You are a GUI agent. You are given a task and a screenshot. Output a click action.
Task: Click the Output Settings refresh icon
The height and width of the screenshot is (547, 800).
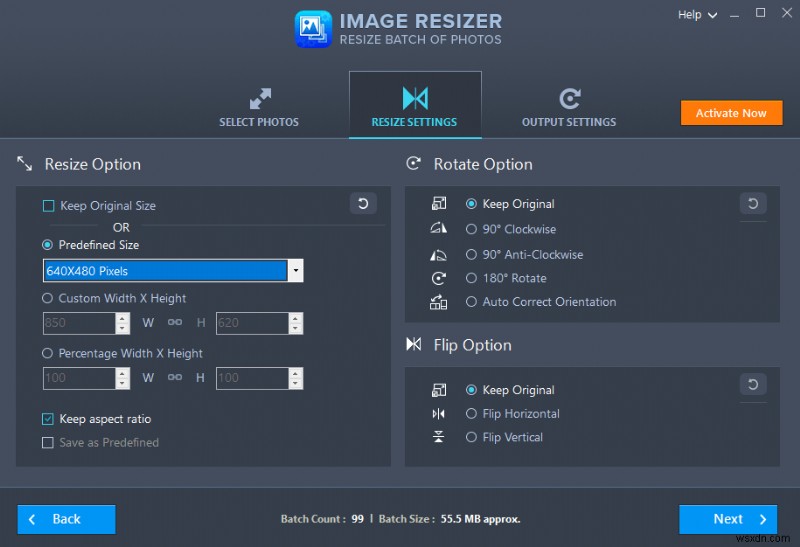coord(569,98)
